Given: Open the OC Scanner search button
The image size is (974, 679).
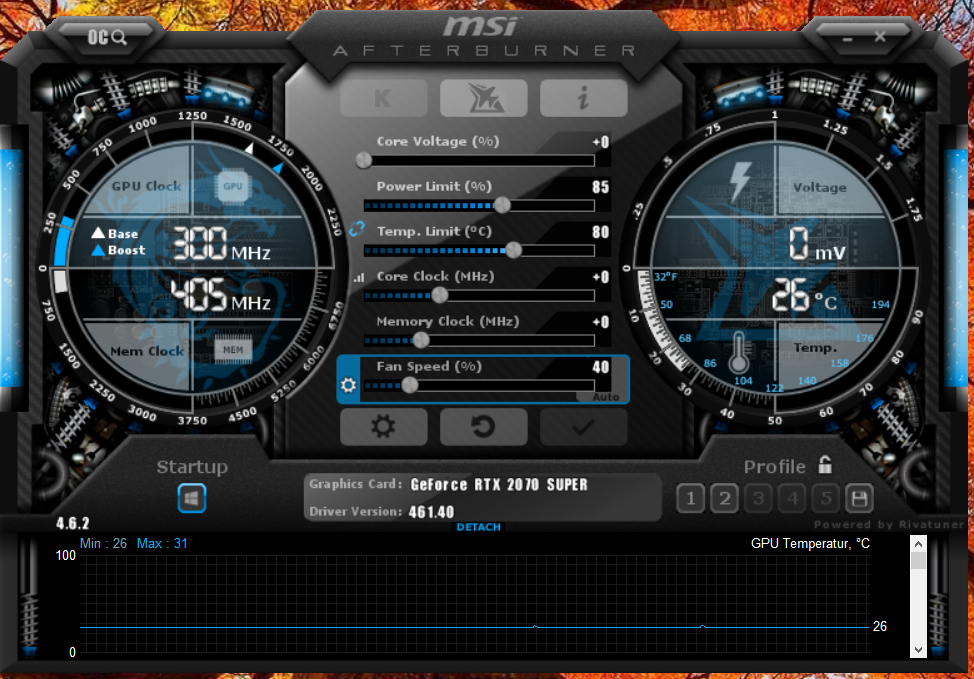Looking at the screenshot, I should [x=107, y=37].
